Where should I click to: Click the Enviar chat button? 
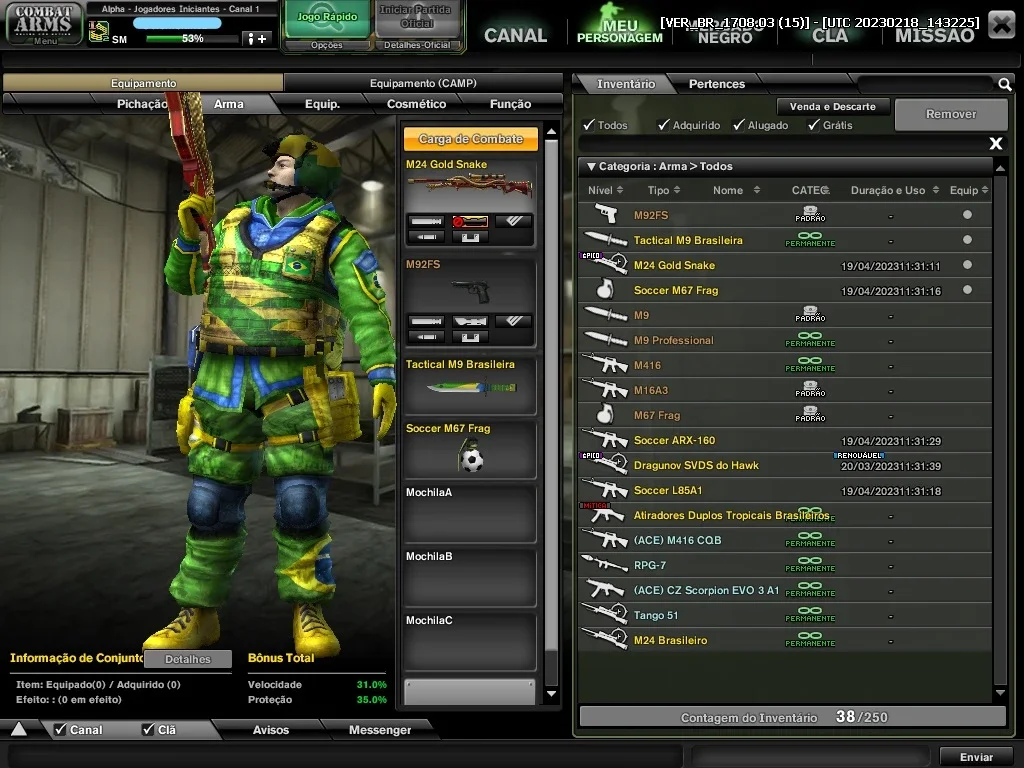point(976,757)
